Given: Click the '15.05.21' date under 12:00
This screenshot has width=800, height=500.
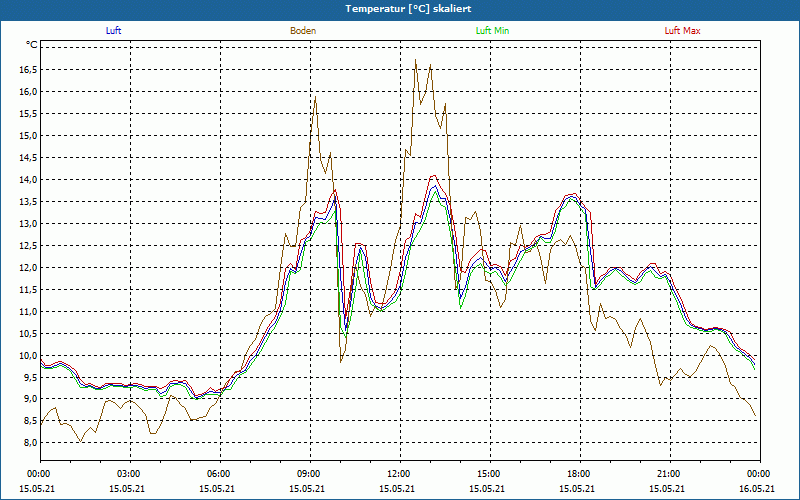Looking at the screenshot, I should point(397,488).
